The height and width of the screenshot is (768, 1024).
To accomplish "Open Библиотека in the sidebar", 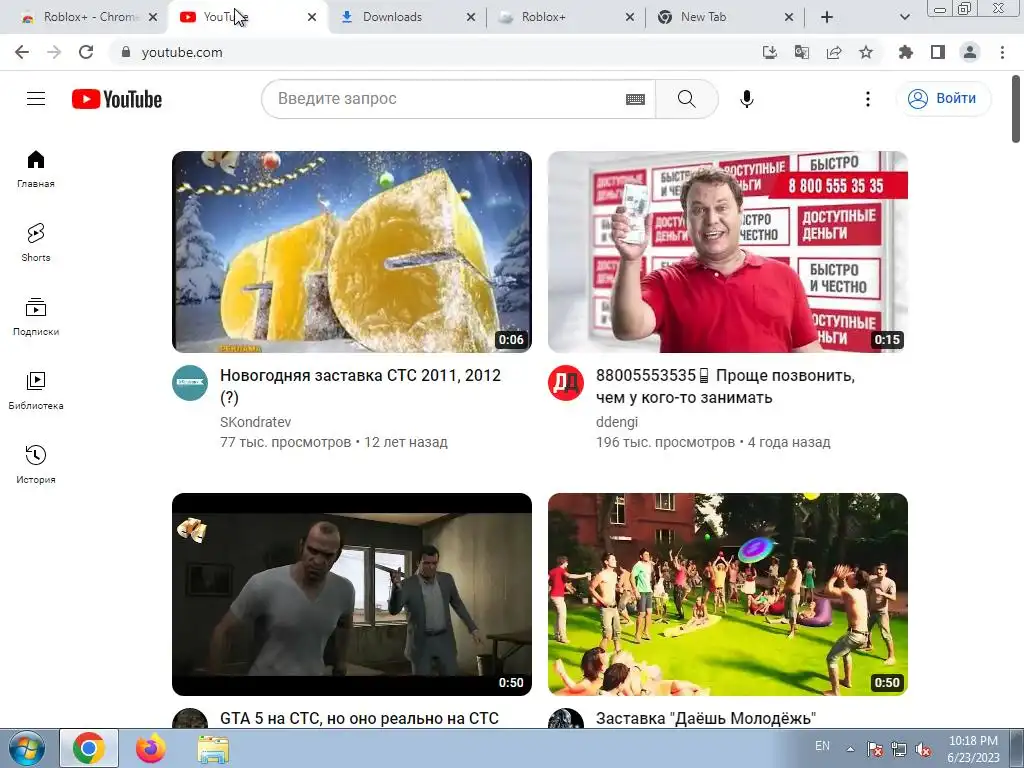I will 36,391.
